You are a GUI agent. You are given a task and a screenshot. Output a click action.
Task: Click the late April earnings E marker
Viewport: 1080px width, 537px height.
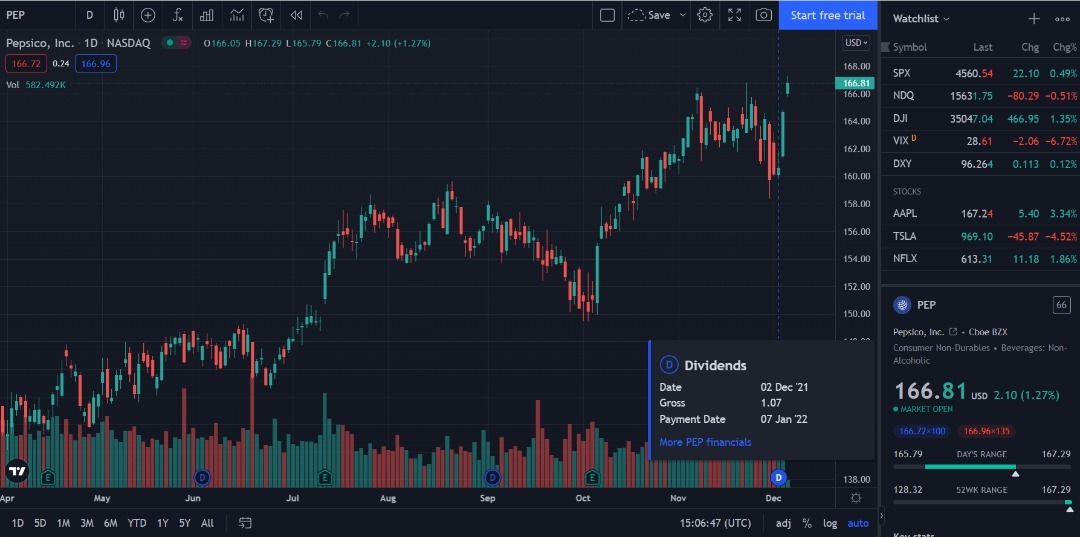coord(48,476)
